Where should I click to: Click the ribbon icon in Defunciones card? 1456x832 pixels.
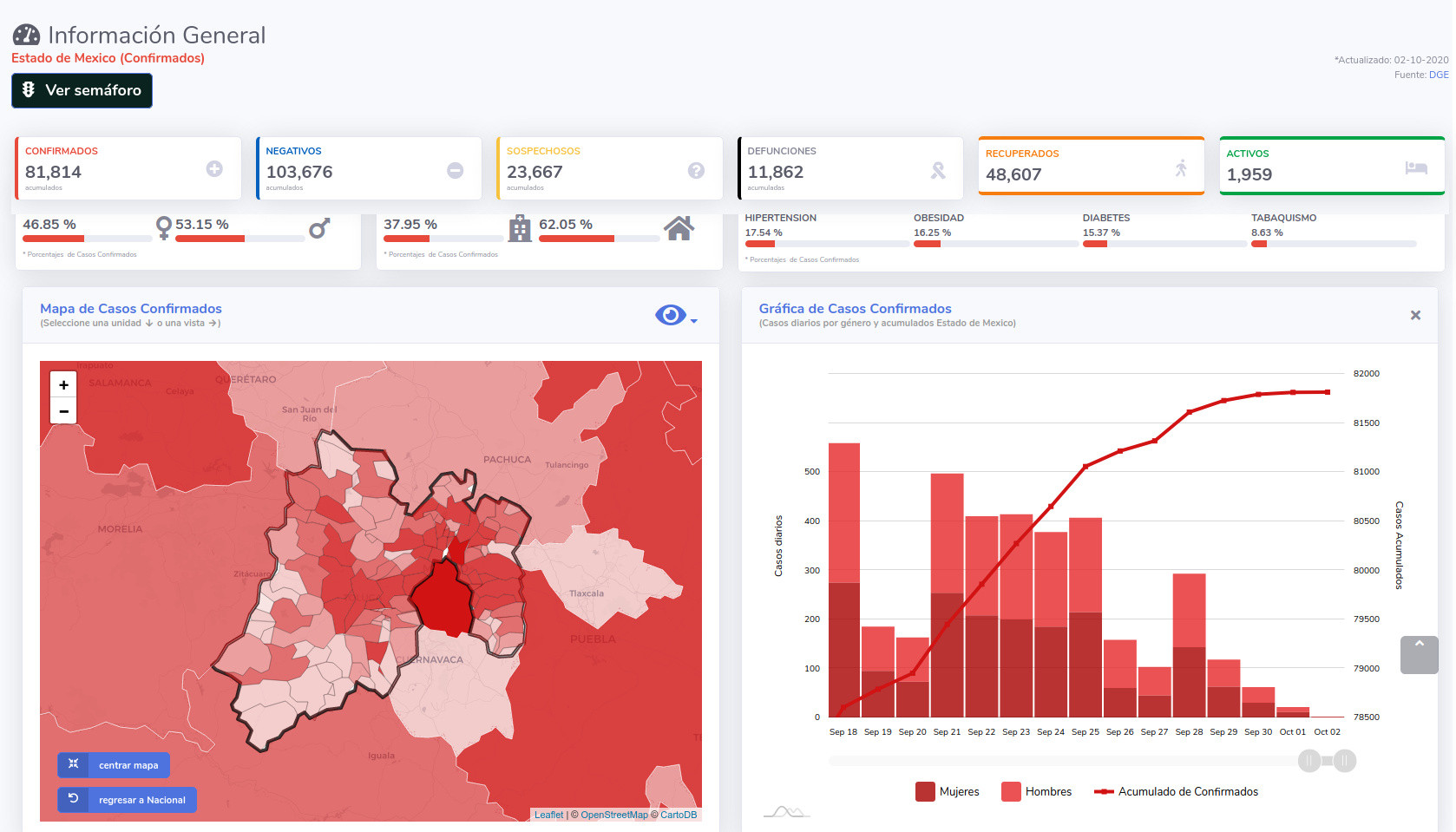click(x=938, y=171)
